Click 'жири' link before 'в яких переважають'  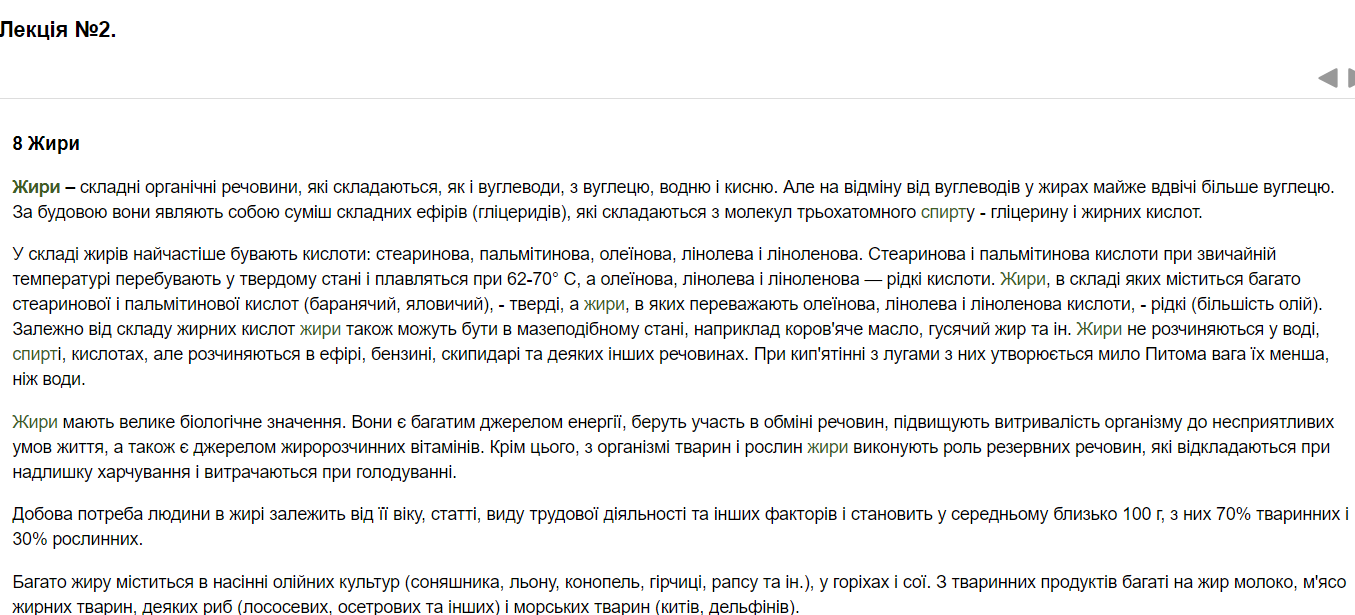604,304
